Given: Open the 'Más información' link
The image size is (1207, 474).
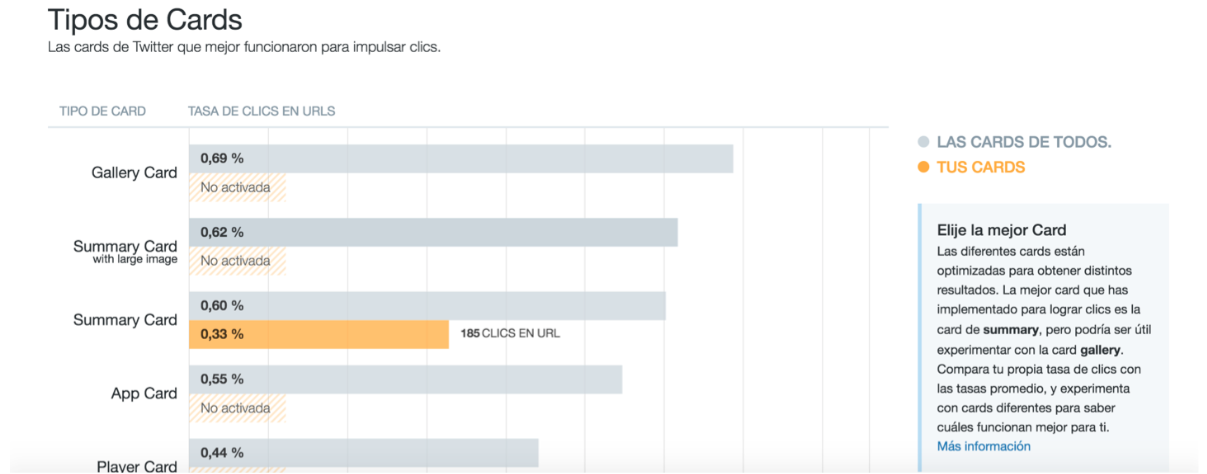Looking at the screenshot, I should [x=983, y=446].
